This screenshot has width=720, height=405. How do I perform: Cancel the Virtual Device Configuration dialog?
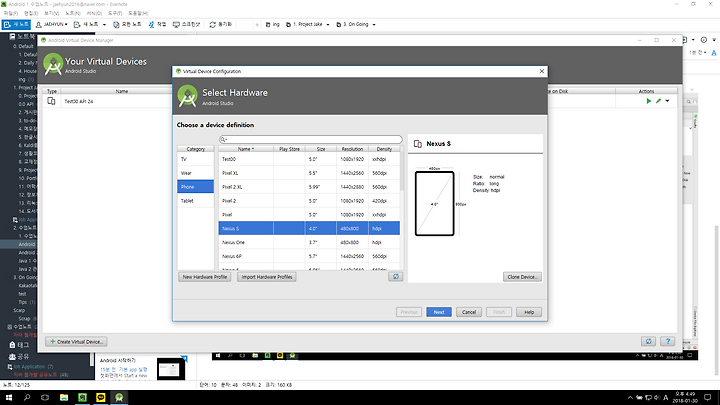click(469, 312)
